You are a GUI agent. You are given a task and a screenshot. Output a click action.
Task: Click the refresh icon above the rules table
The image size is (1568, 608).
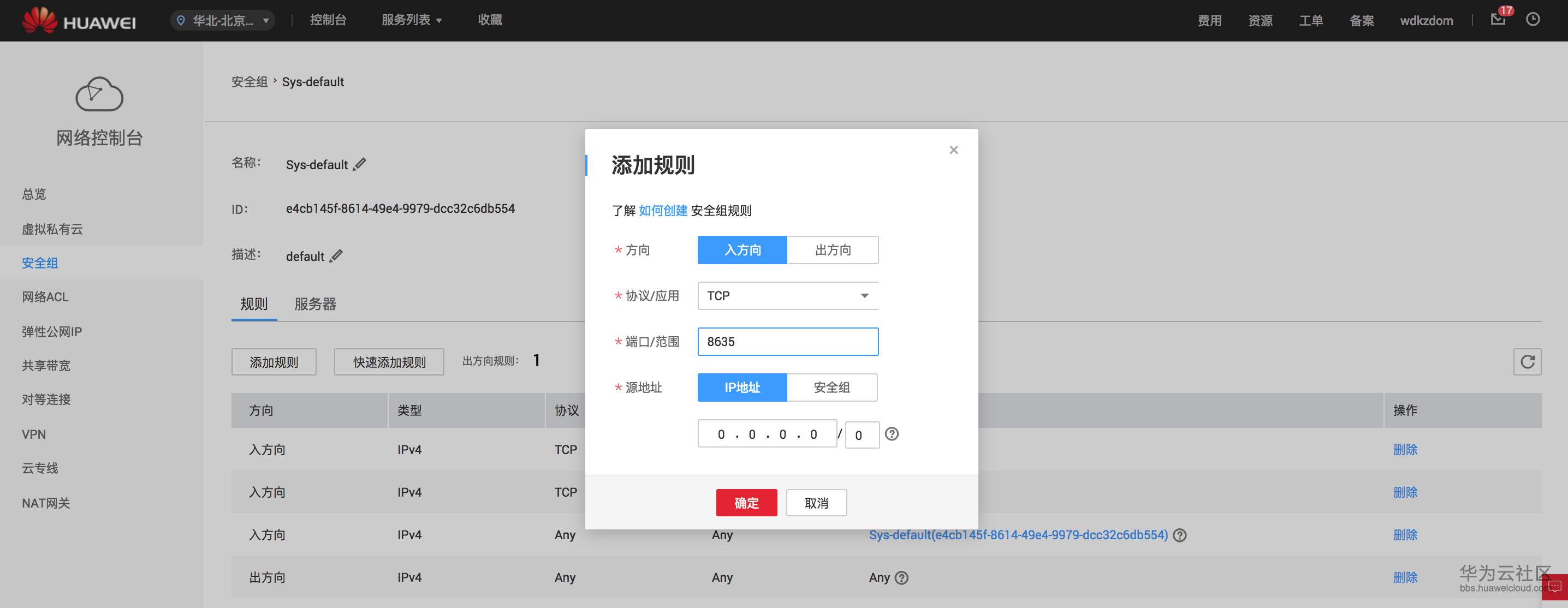coord(1527,362)
